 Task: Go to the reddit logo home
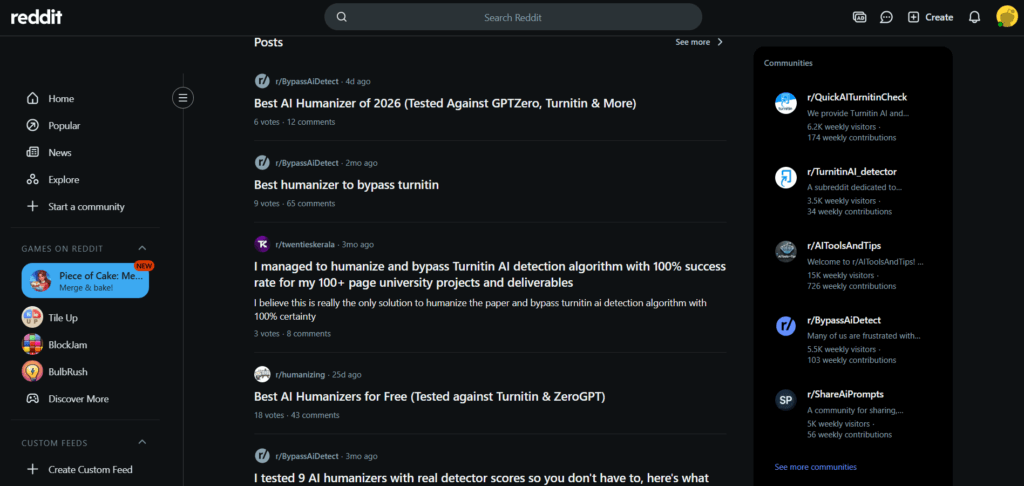point(37,17)
